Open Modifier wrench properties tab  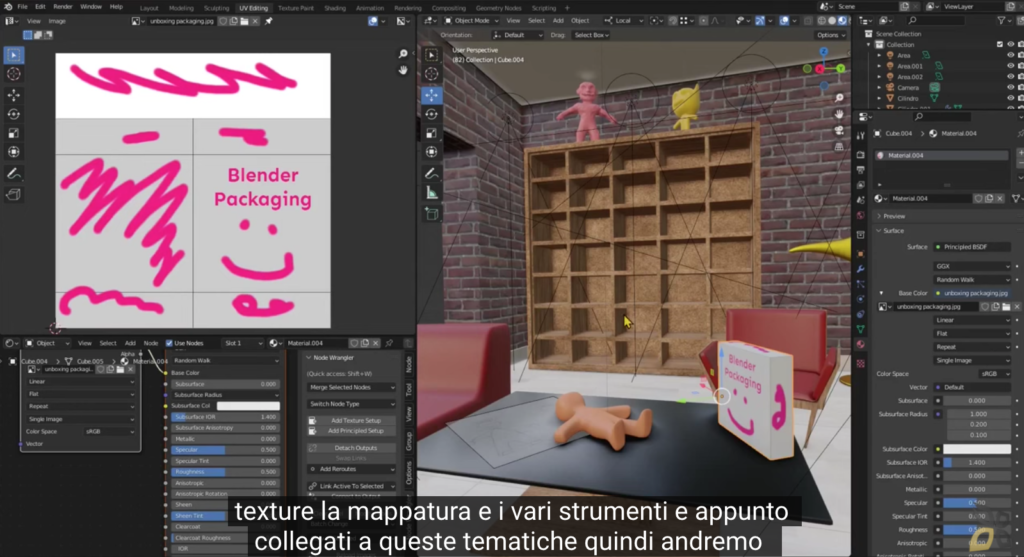click(x=861, y=269)
